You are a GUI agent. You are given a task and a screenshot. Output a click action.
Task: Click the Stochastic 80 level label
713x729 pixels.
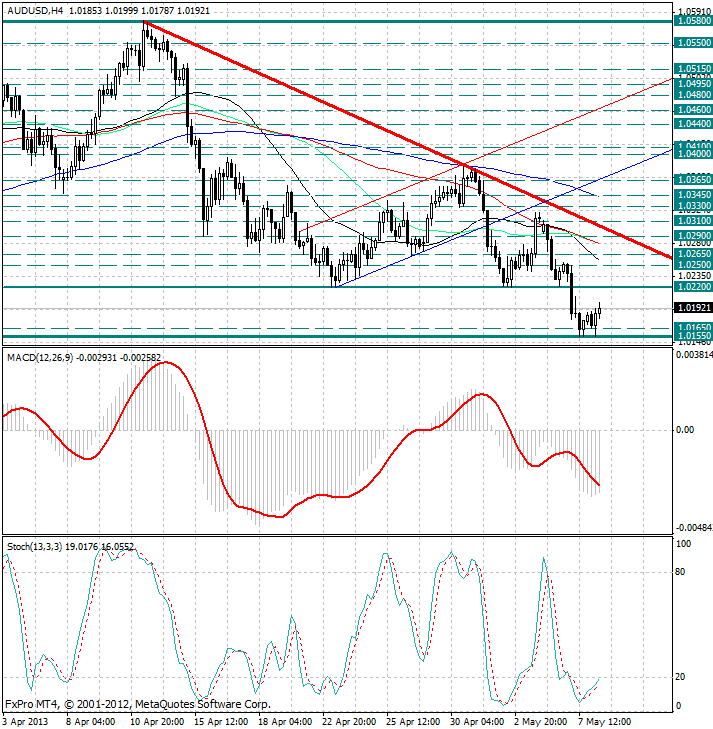coord(680,572)
